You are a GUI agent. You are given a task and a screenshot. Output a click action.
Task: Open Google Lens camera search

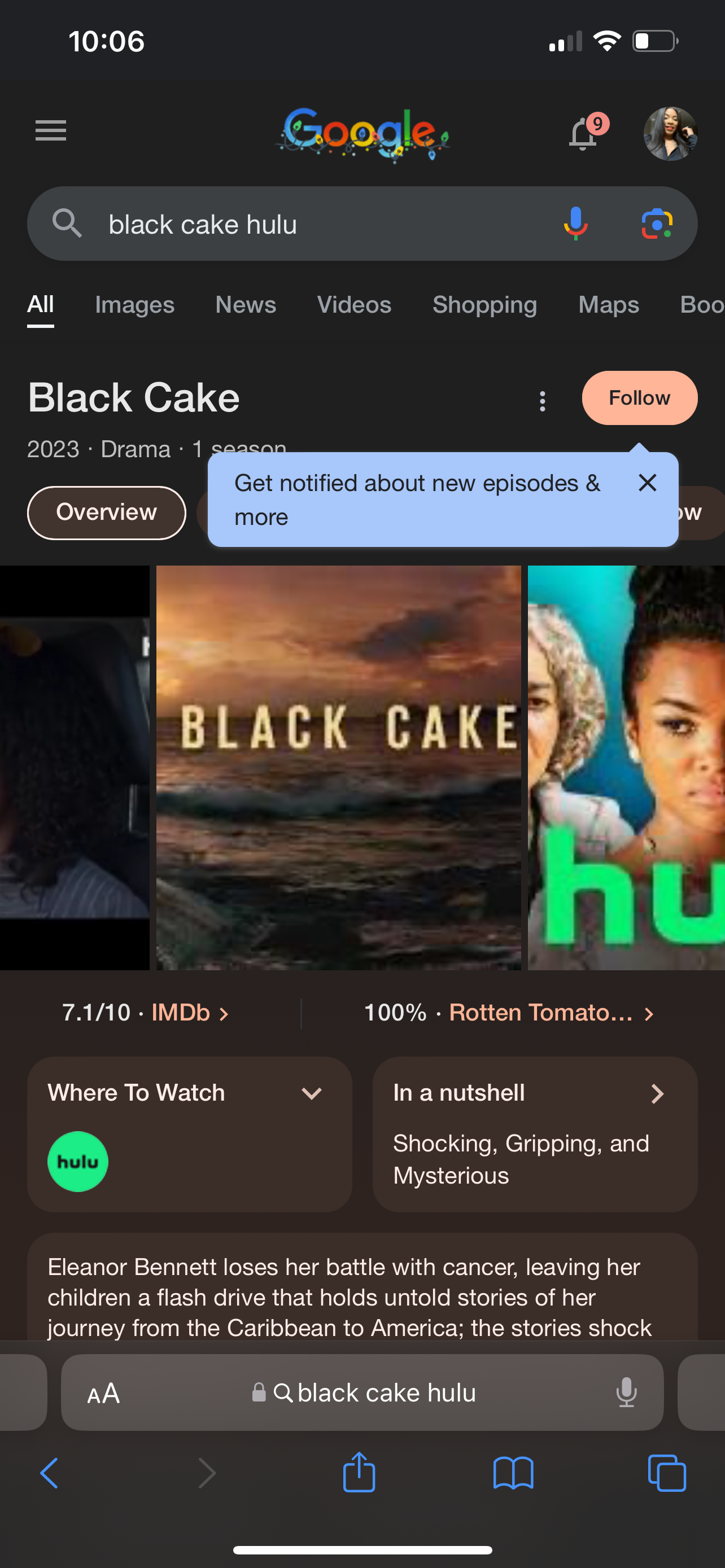pyautogui.click(x=657, y=224)
